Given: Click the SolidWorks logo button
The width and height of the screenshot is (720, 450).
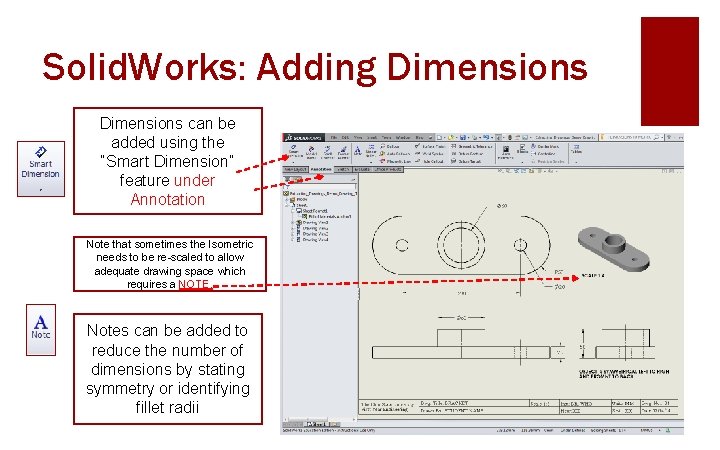Looking at the screenshot, I should (304, 137).
